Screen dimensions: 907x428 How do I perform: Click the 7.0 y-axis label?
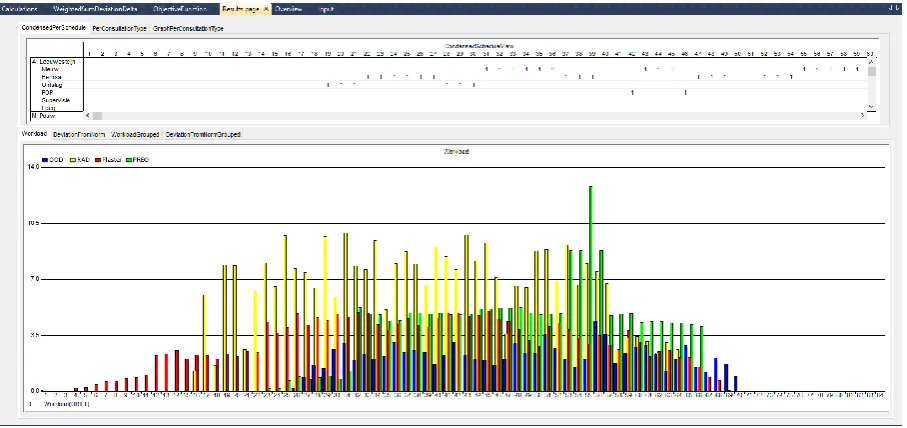(x=35, y=279)
